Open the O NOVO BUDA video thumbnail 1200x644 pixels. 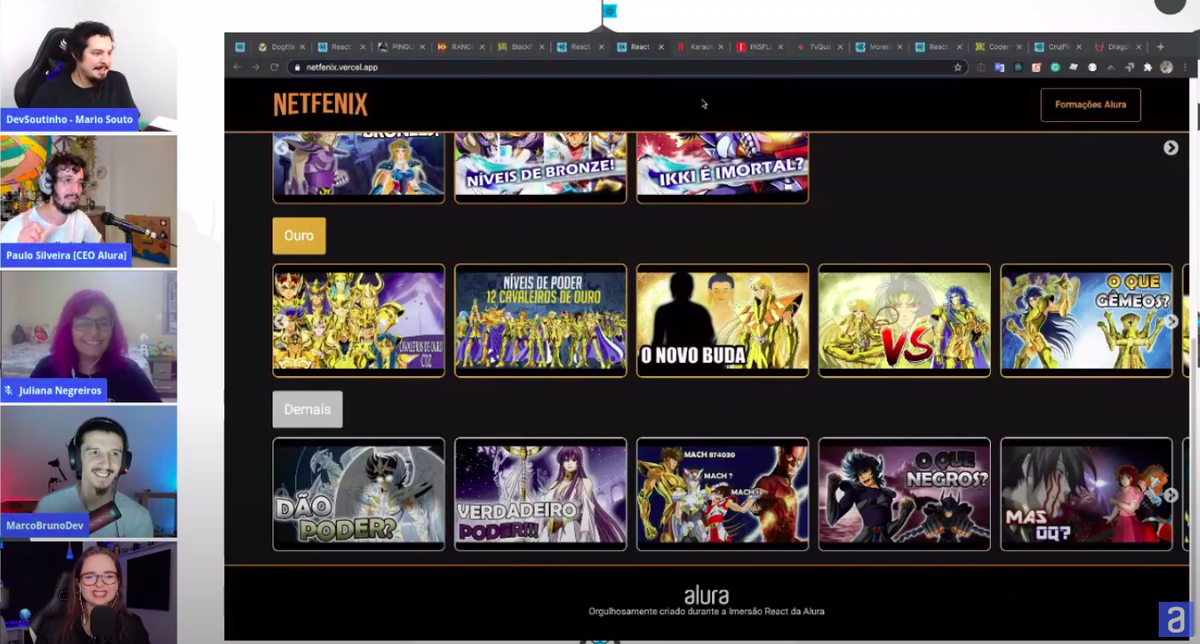coord(723,321)
